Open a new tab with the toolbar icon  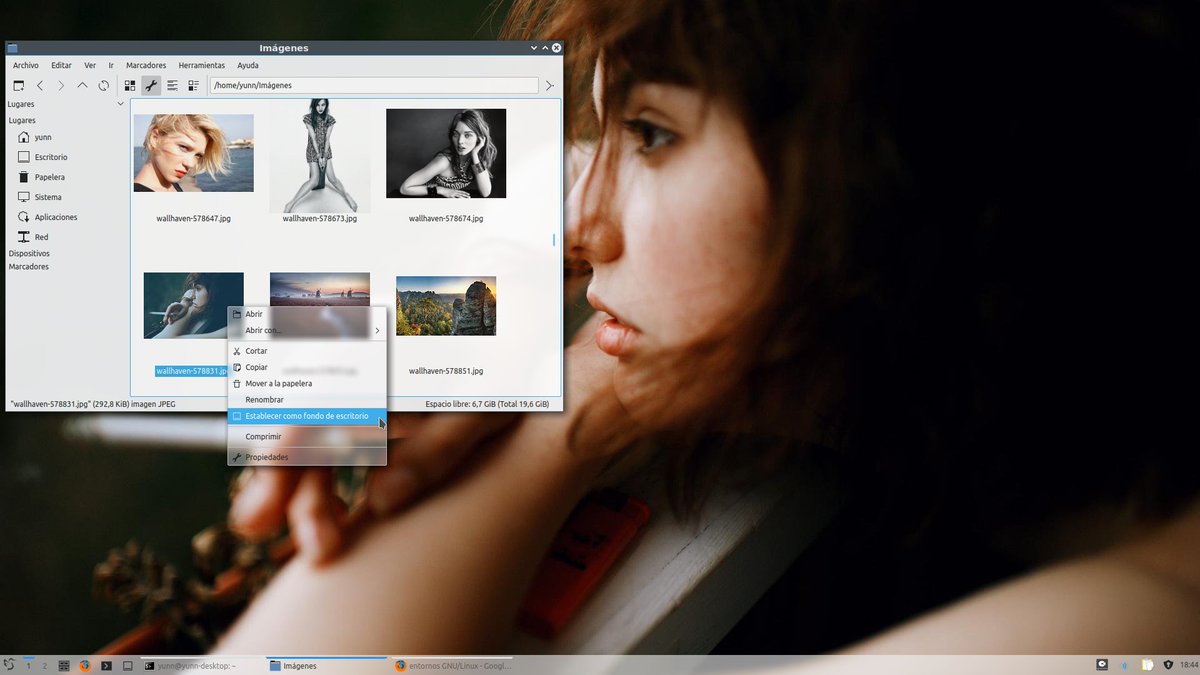pyautogui.click(x=18, y=86)
